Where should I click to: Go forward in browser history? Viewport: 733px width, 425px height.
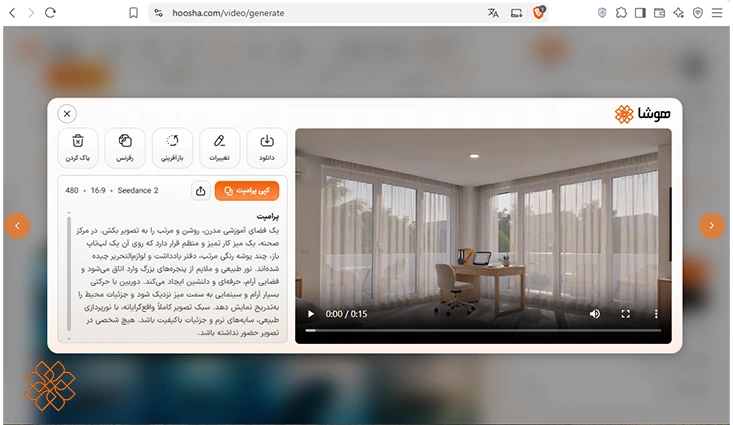31,13
